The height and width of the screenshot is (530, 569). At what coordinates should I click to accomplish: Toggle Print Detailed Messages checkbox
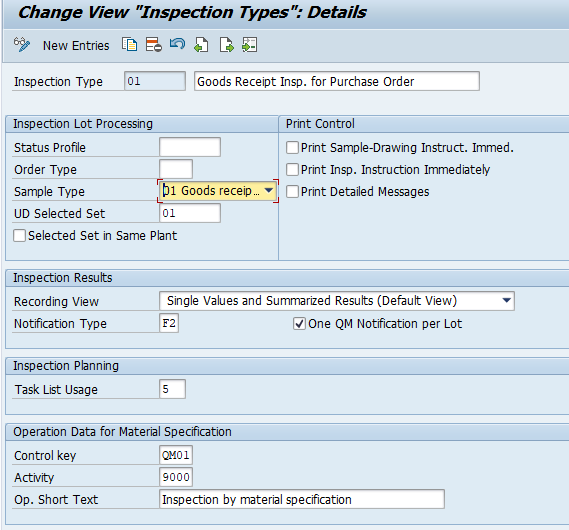[x=292, y=192]
